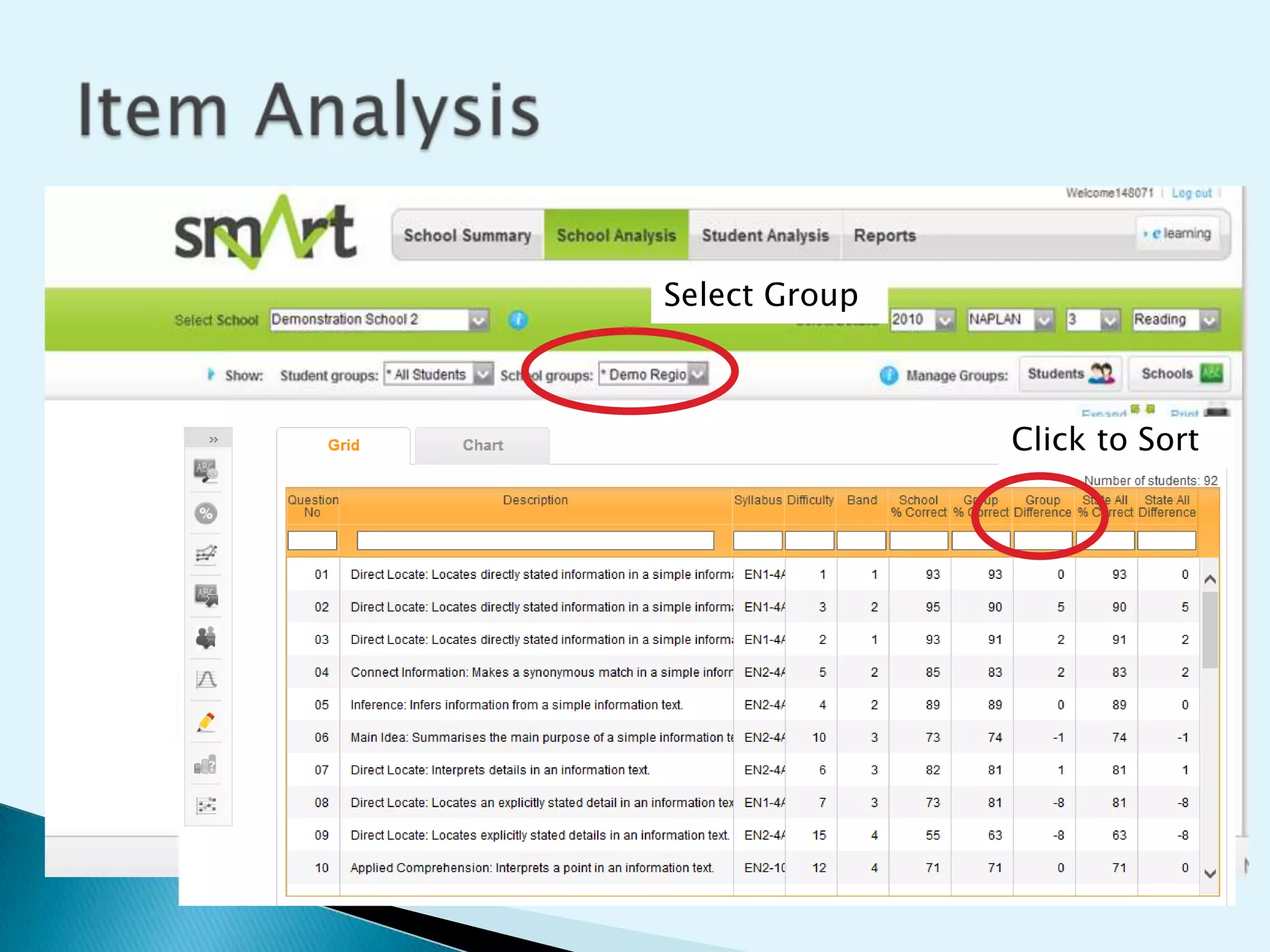The height and width of the screenshot is (952, 1270).
Task: Select question 01 row description
Action: coord(541,575)
